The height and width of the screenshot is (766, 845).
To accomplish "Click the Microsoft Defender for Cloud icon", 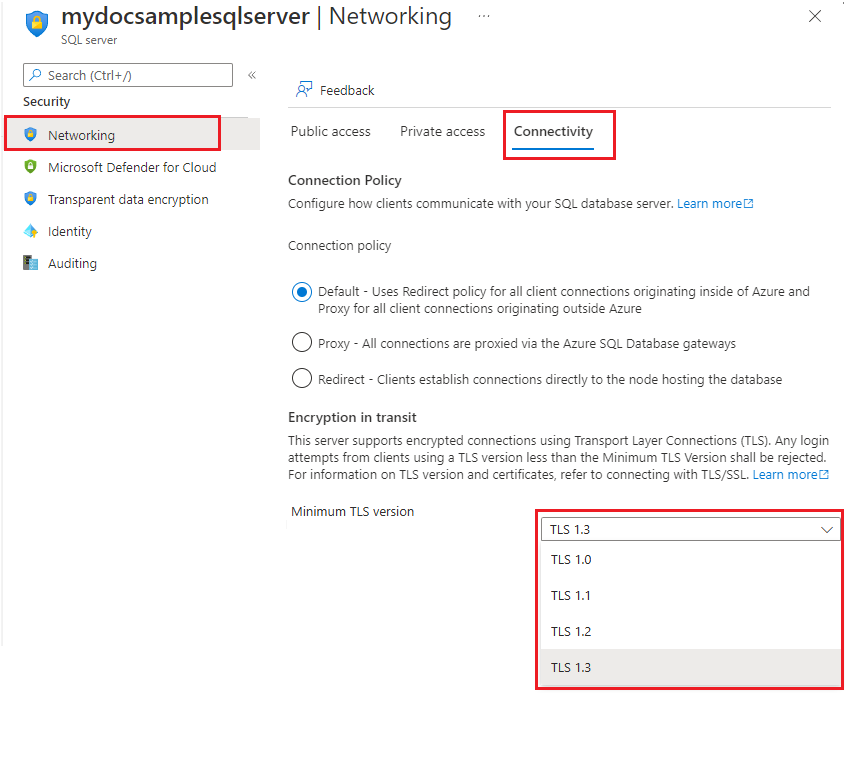I will coord(31,167).
